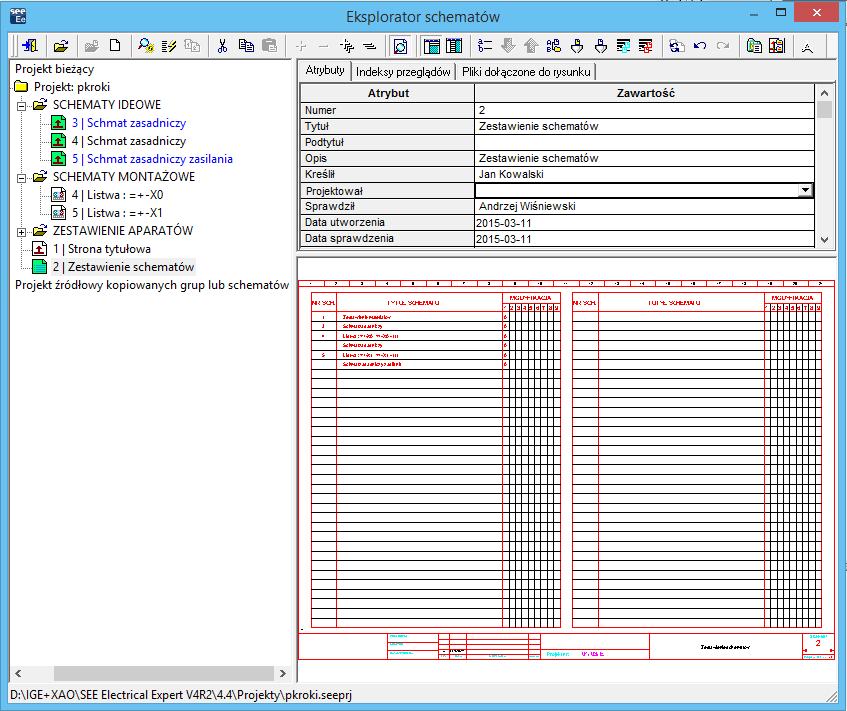Select the Projekt: pkroki root node
This screenshot has width=847, height=711.
pyautogui.click(x=72, y=87)
